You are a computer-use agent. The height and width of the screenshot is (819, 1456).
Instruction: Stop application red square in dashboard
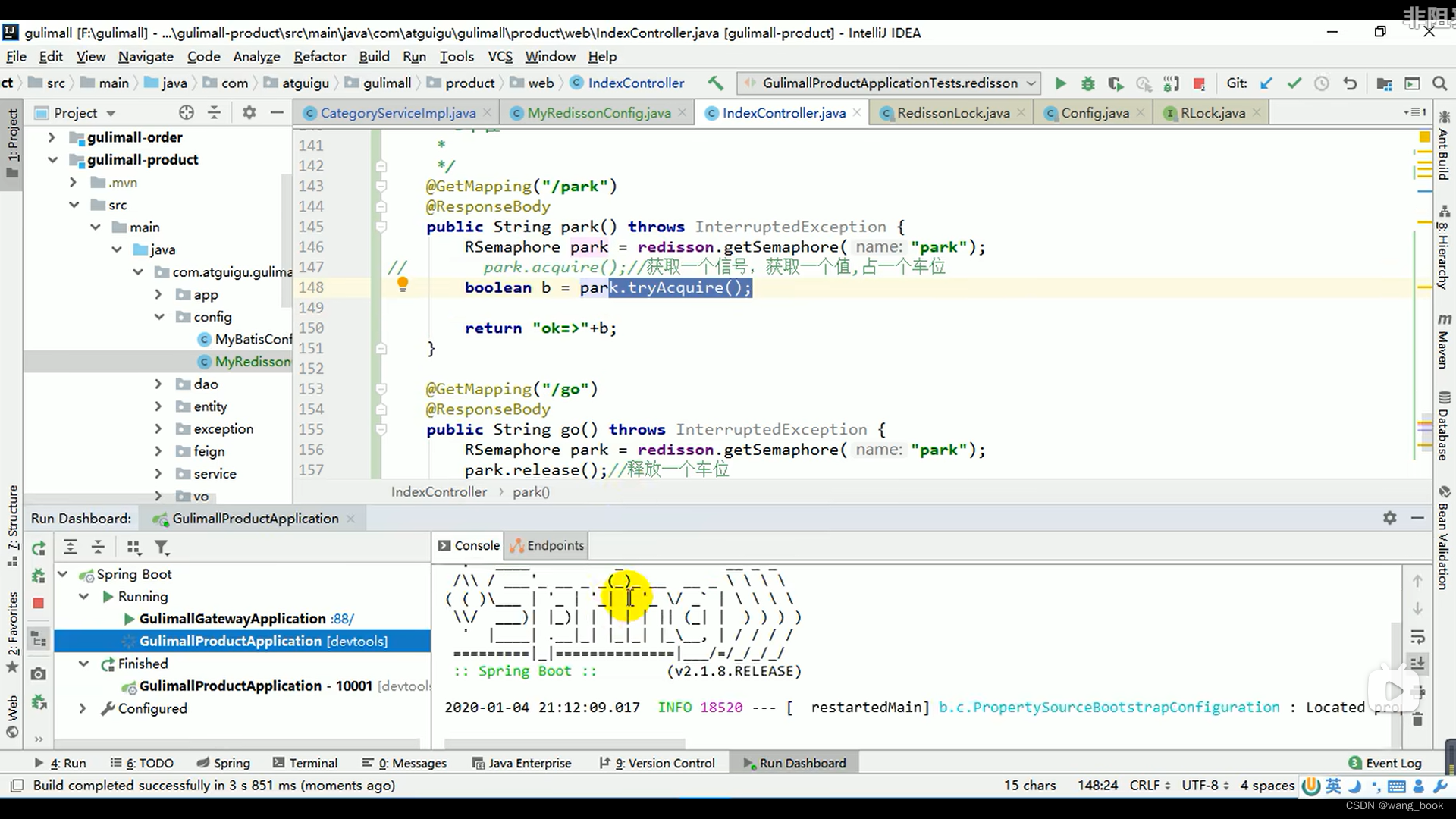click(x=39, y=603)
